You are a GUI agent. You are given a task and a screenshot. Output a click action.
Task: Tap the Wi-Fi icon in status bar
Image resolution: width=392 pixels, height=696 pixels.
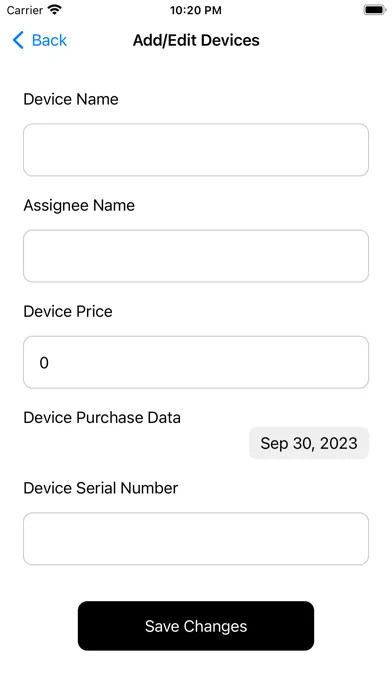click(55, 10)
